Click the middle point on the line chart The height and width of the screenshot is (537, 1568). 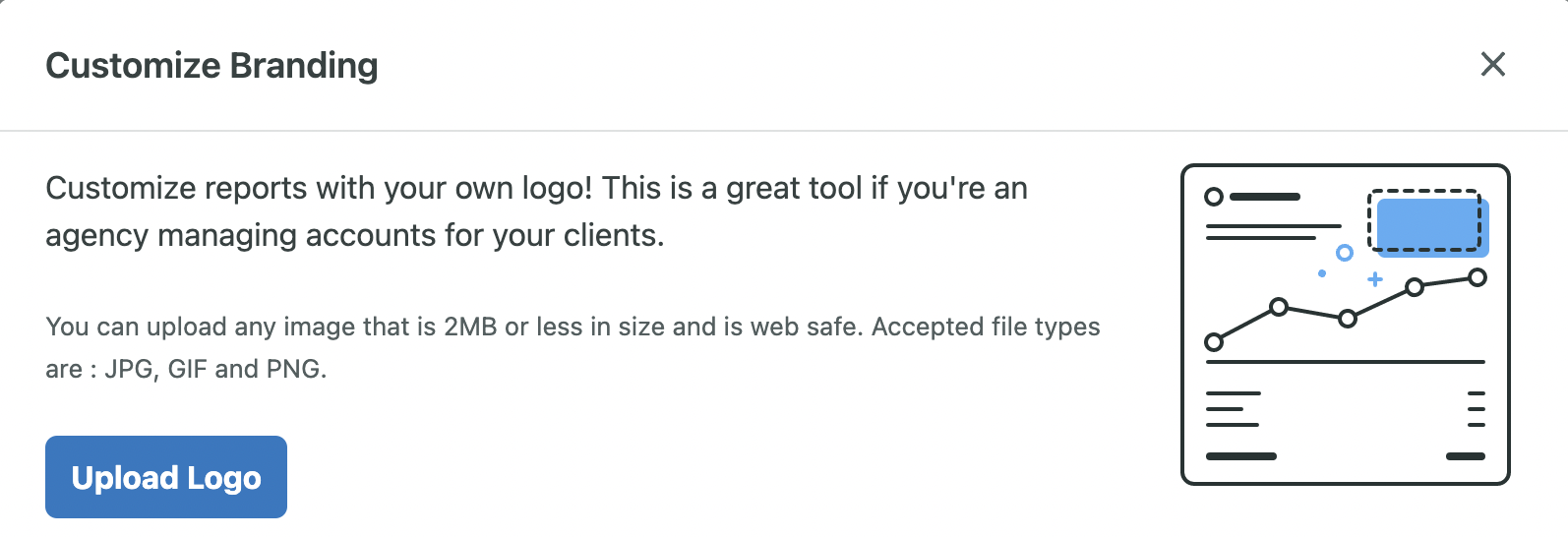pos(1348,319)
